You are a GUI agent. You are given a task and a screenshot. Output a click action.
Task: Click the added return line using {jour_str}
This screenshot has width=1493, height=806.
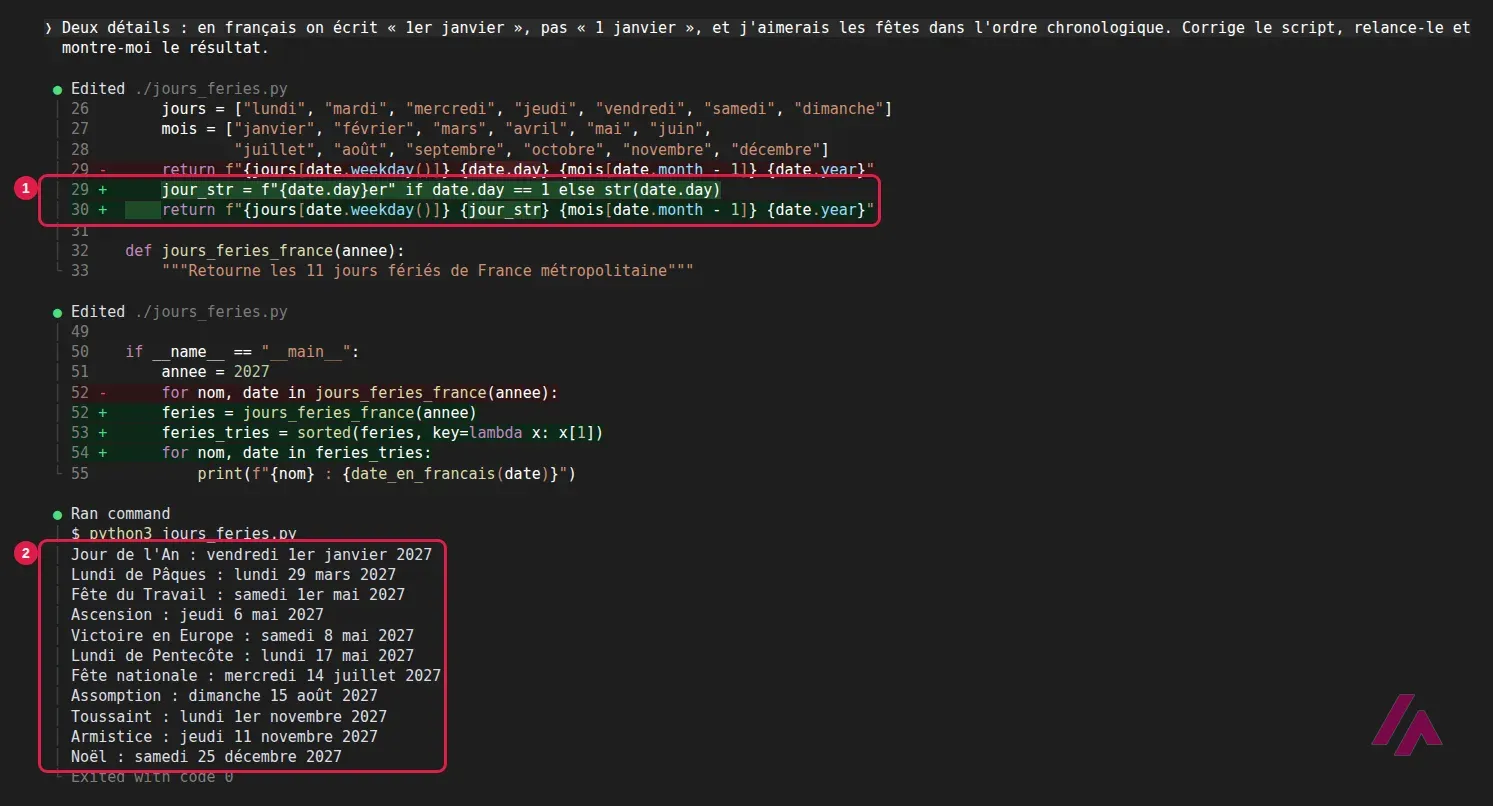pyautogui.click(x=518, y=210)
